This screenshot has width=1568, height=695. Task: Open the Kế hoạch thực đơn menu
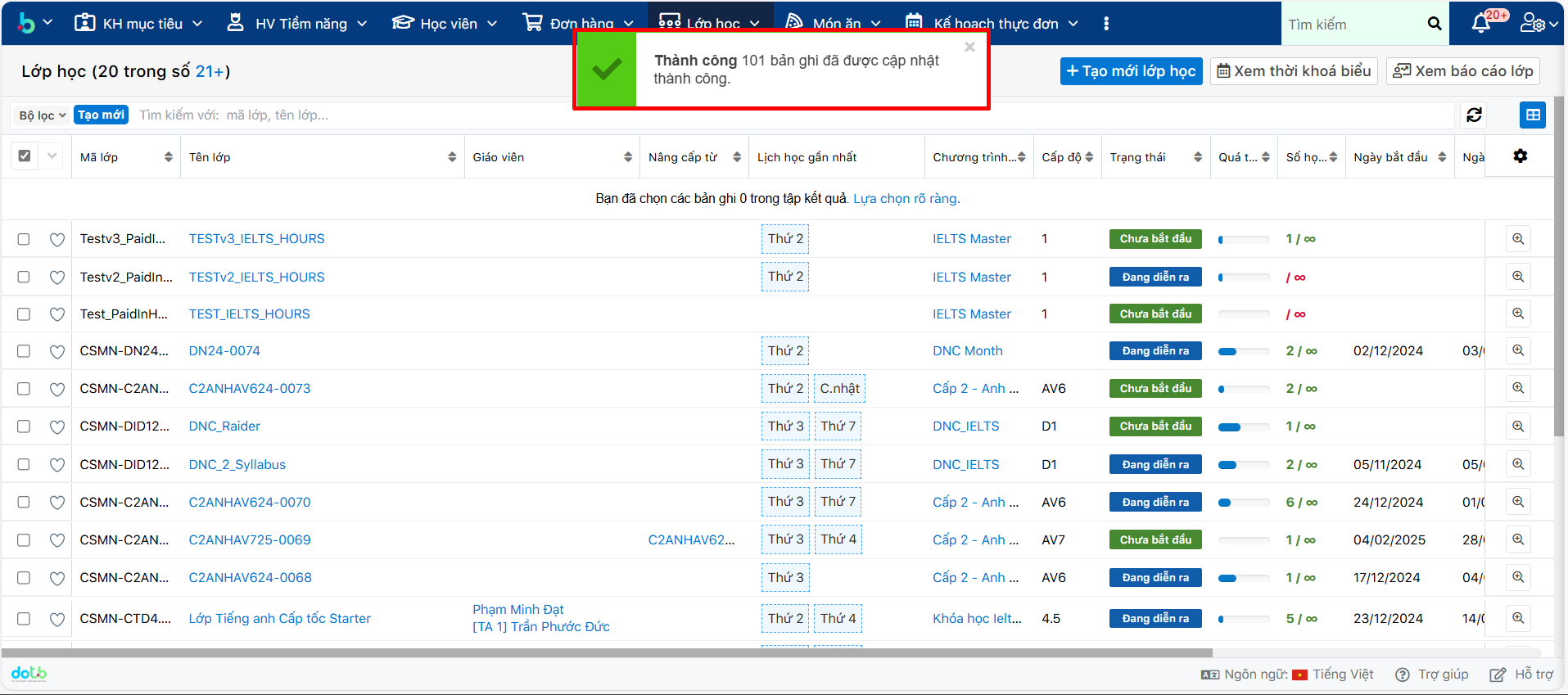pos(992,24)
